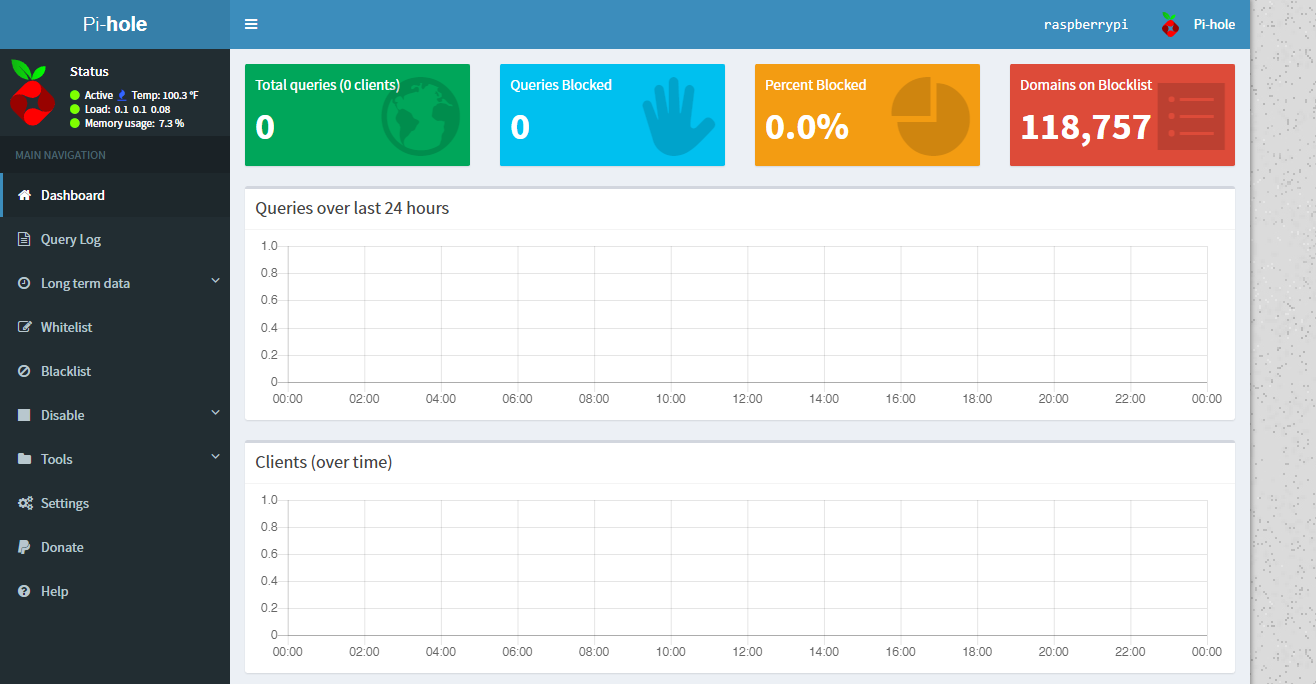Toggle the hamburger sidebar menu

tap(251, 24)
